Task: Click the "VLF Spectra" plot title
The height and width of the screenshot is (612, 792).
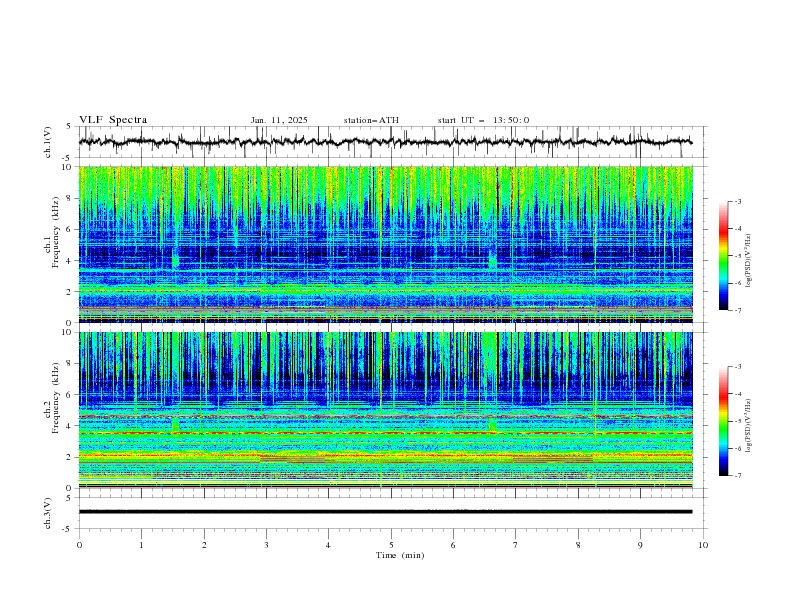Action: [x=113, y=120]
